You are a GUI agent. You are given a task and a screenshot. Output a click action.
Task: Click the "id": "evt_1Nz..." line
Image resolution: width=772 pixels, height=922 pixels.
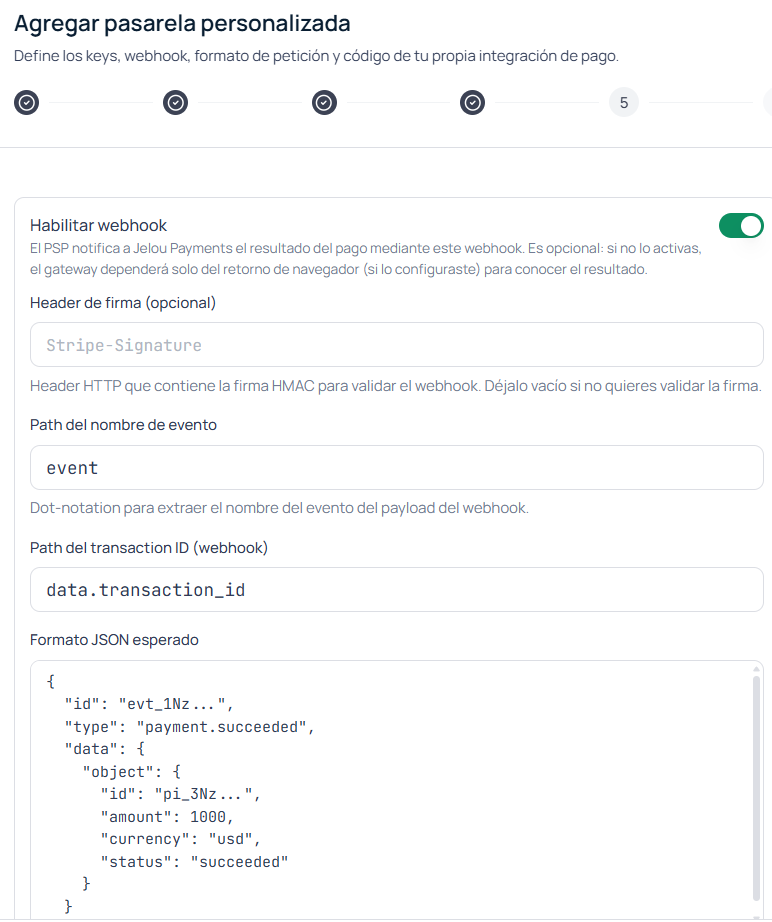pyautogui.click(x=149, y=704)
